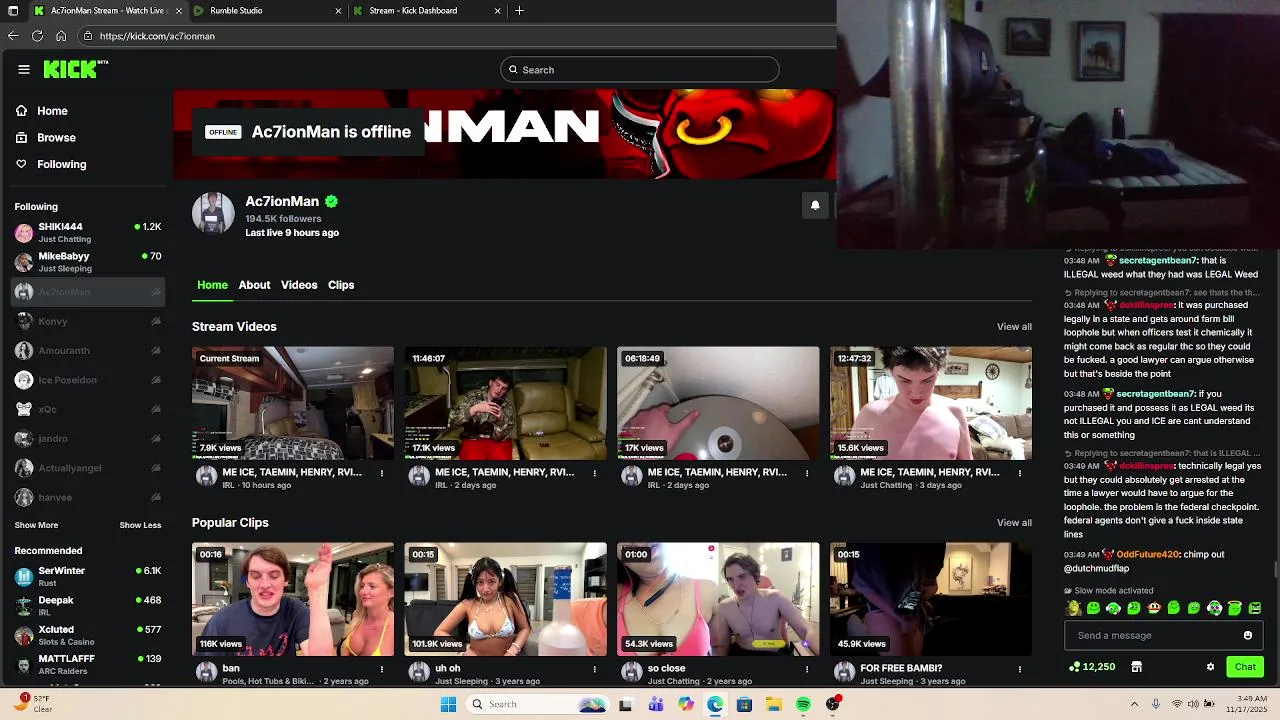1280x720 pixels.
Task: View all Popular Clips
Action: point(1014,523)
